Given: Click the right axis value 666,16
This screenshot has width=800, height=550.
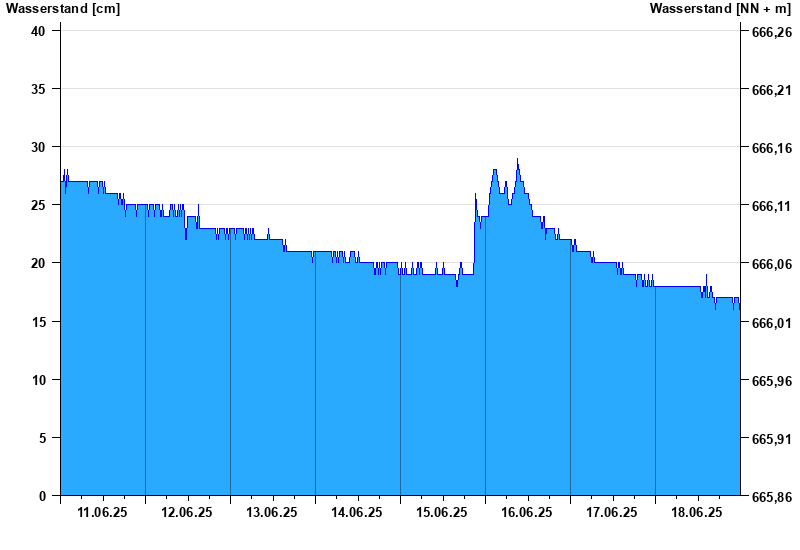Looking at the screenshot, I should click(772, 148).
